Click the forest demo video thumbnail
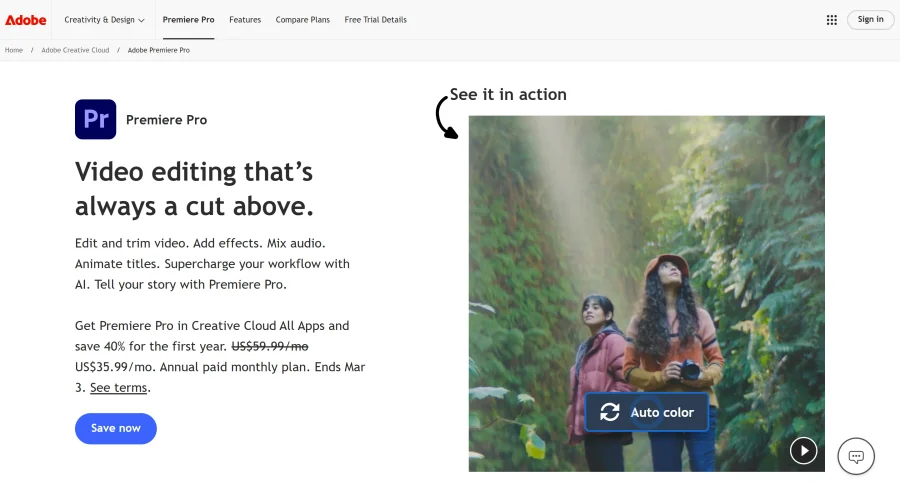 click(646, 294)
